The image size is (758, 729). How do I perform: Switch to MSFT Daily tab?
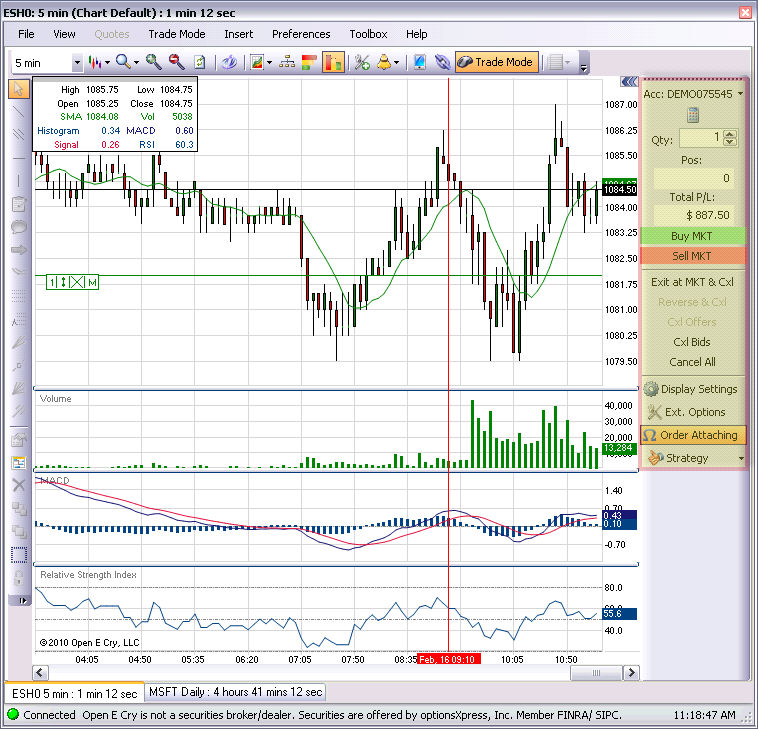(x=236, y=692)
